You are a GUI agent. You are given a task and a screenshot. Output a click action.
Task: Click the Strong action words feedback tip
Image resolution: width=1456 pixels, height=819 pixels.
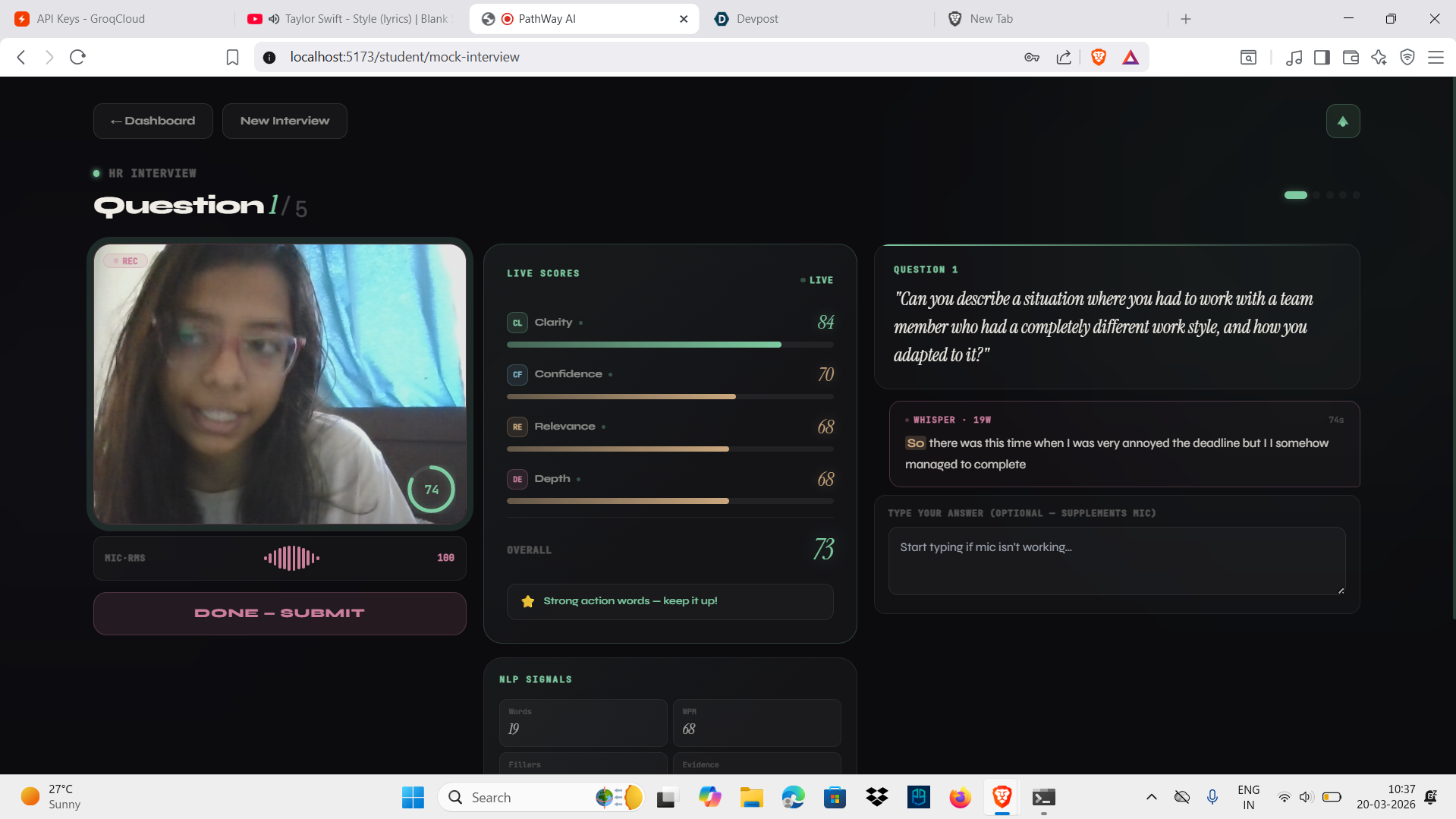coord(670,601)
